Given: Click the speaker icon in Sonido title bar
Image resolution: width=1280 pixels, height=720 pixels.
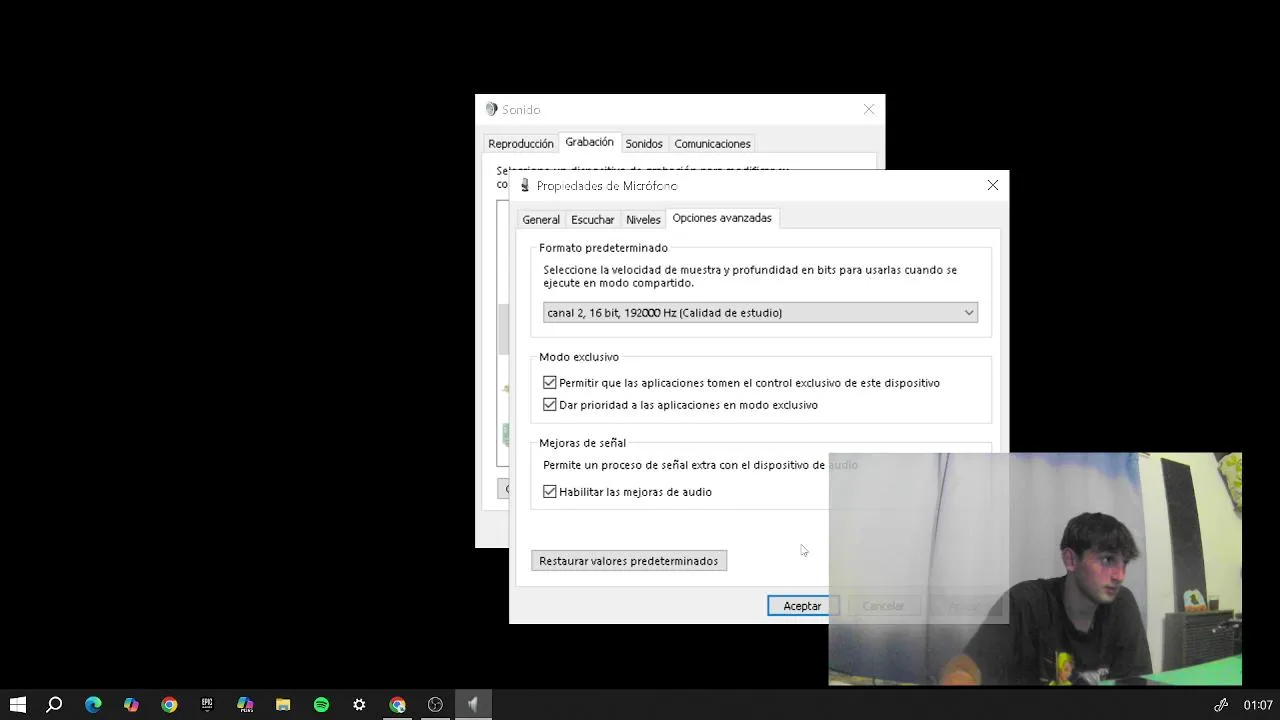Looking at the screenshot, I should tap(491, 109).
